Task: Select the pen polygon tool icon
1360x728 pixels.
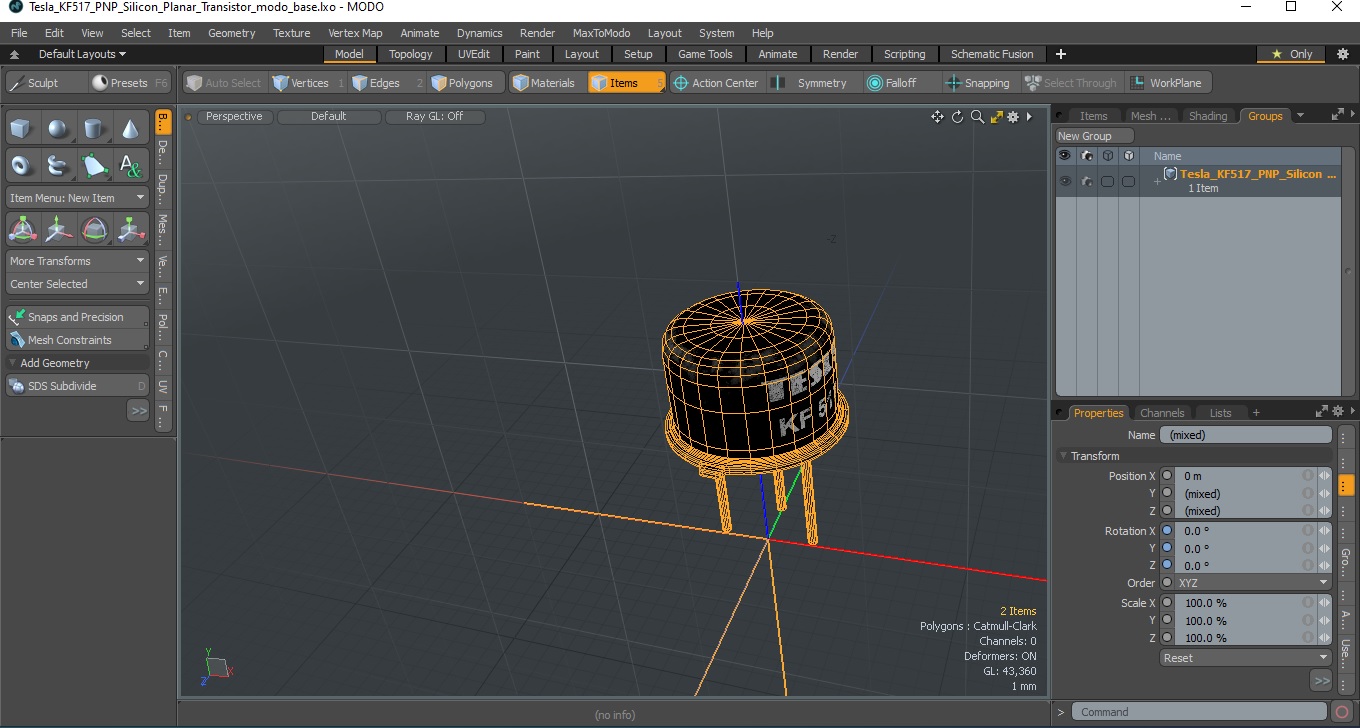Action: click(x=94, y=165)
